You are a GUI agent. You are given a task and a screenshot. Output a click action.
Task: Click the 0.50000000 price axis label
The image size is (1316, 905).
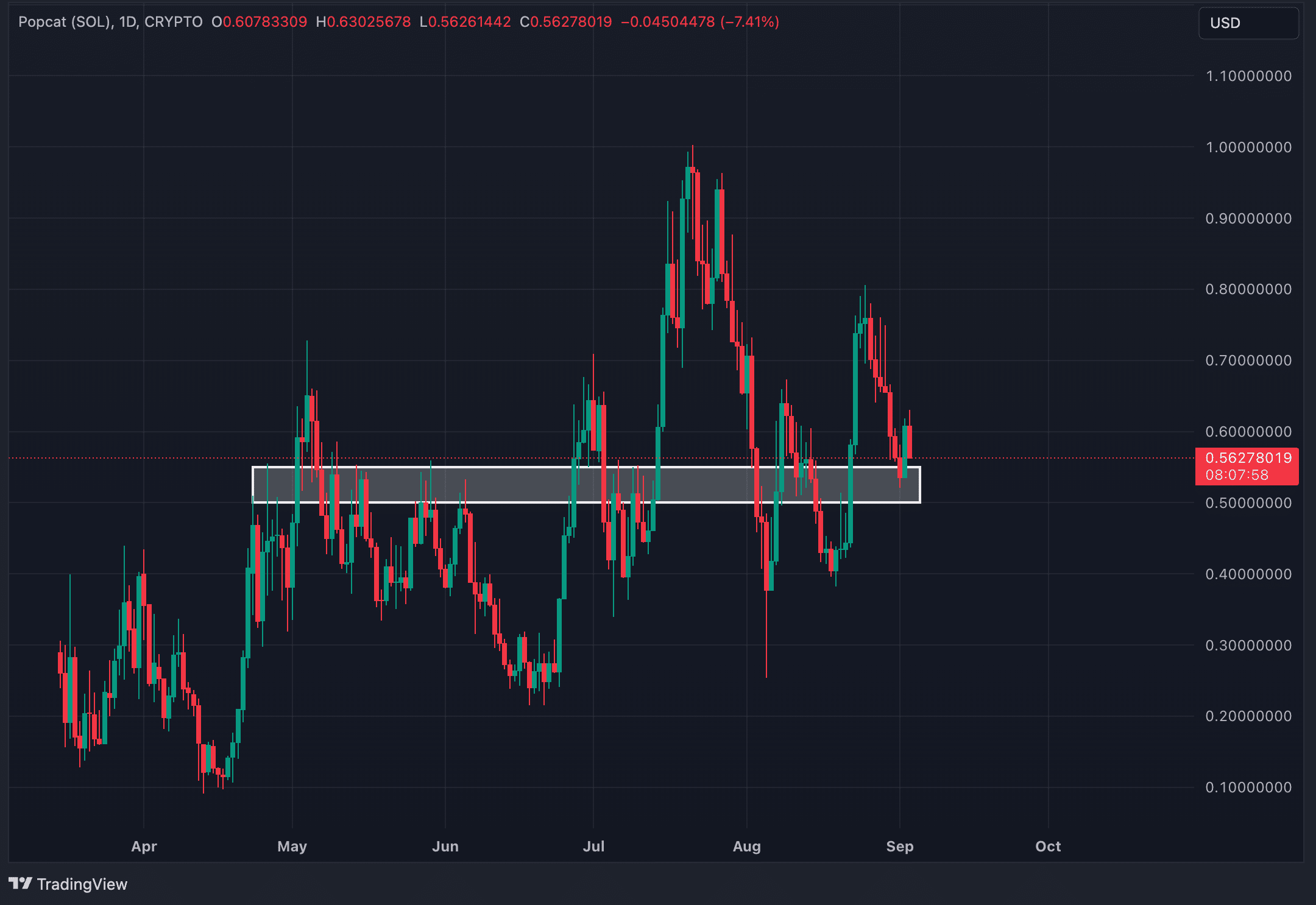pyautogui.click(x=1248, y=503)
